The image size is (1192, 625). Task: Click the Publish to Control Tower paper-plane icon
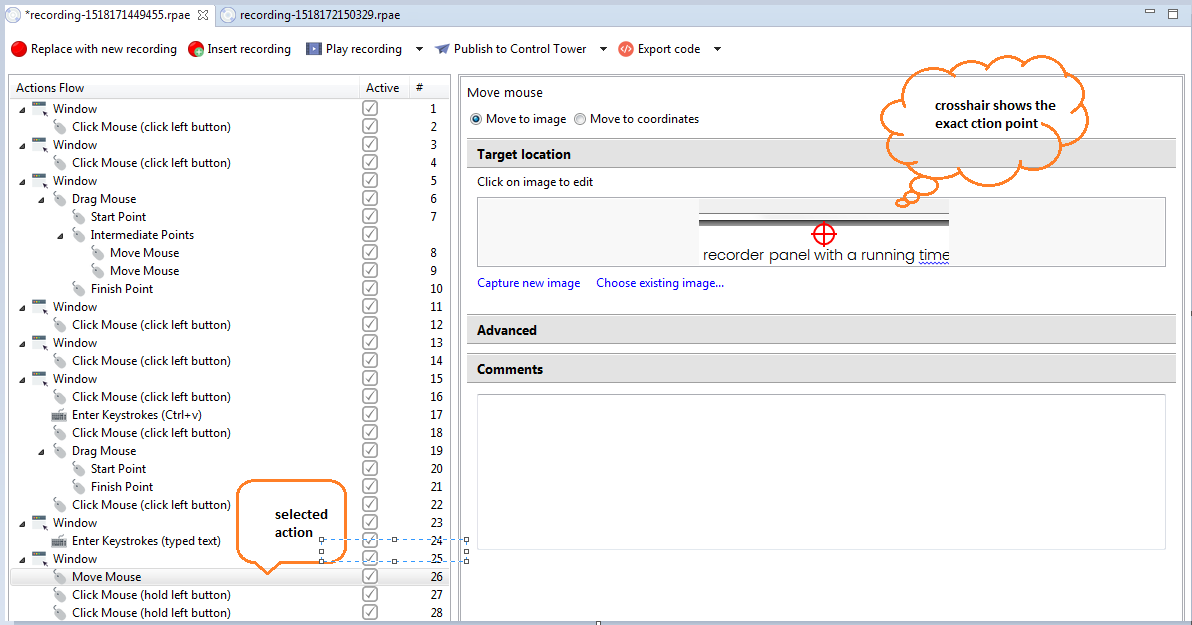pyautogui.click(x=442, y=49)
